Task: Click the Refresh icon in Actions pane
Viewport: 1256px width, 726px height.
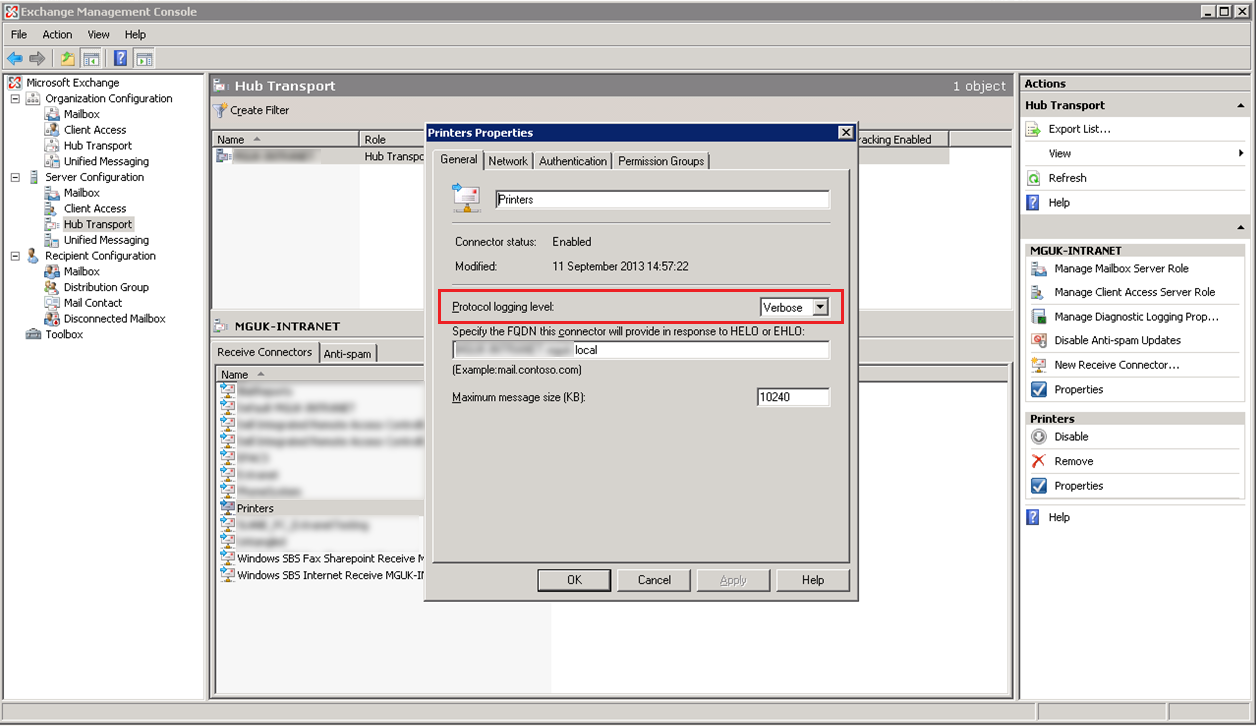Action: pyautogui.click(x=1034, y=178)
